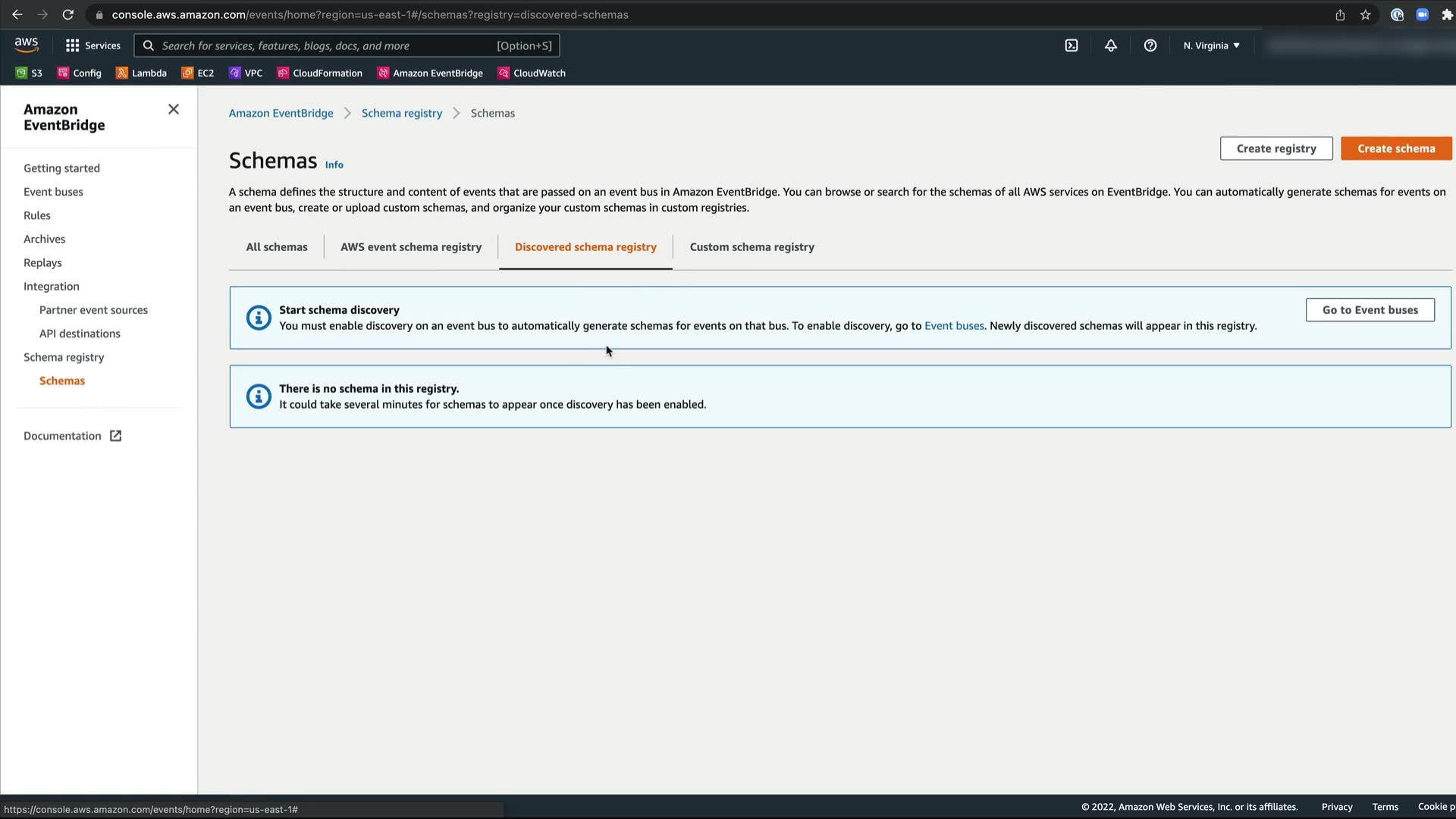Switch to Custom schema registry tab
The width and height of the screenshot is (1456, 819).
coord(752,246)
